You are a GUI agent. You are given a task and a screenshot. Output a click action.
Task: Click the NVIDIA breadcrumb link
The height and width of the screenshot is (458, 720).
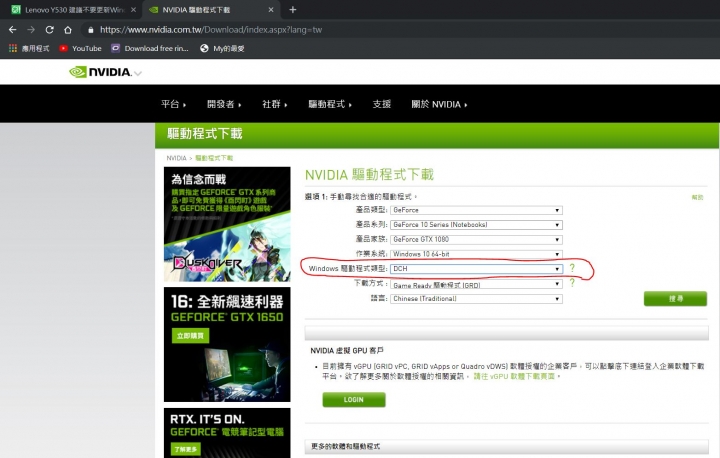[x=176, y=158]
